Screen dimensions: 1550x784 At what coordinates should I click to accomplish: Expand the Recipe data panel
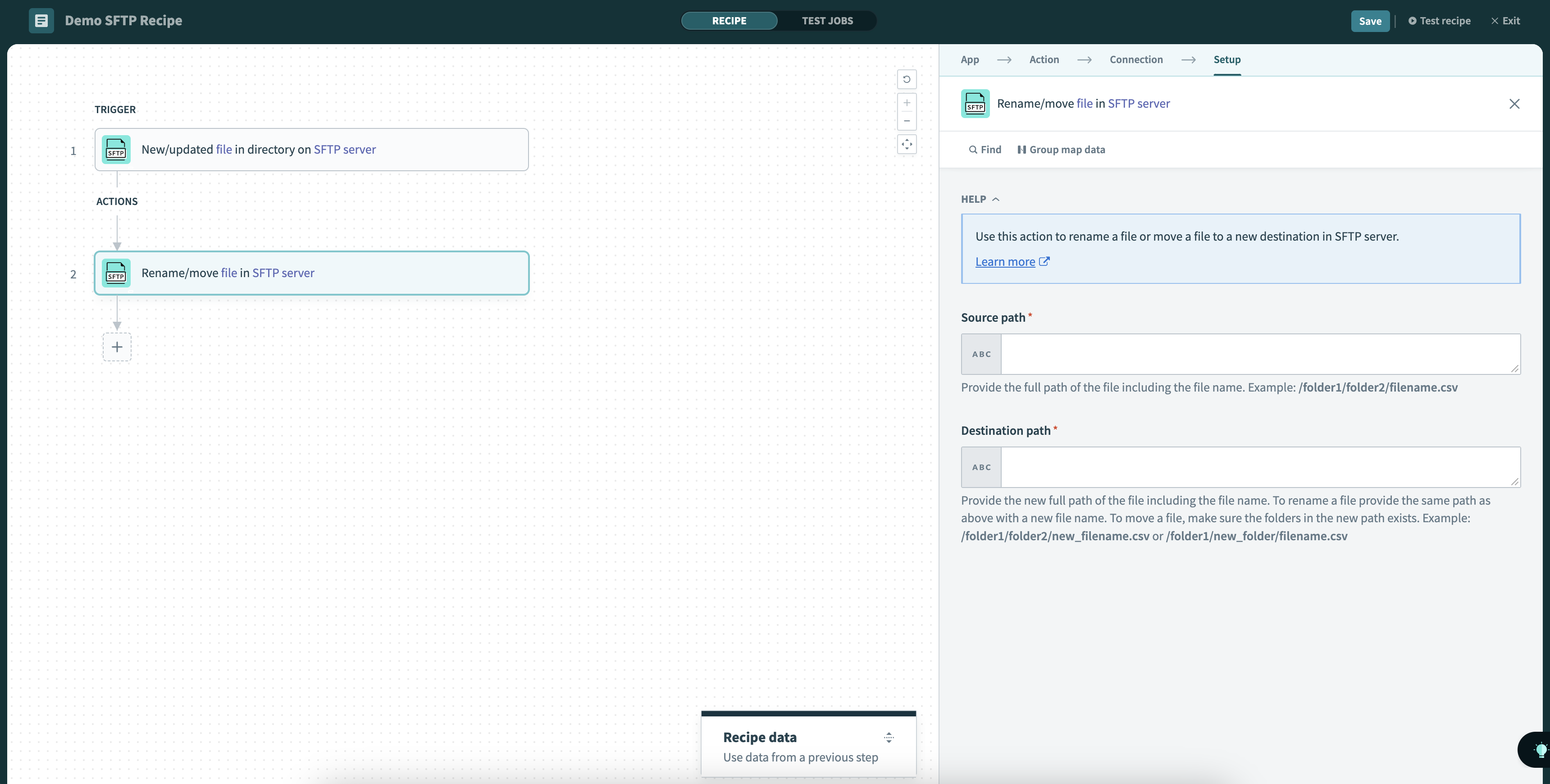tap(888, 738)
